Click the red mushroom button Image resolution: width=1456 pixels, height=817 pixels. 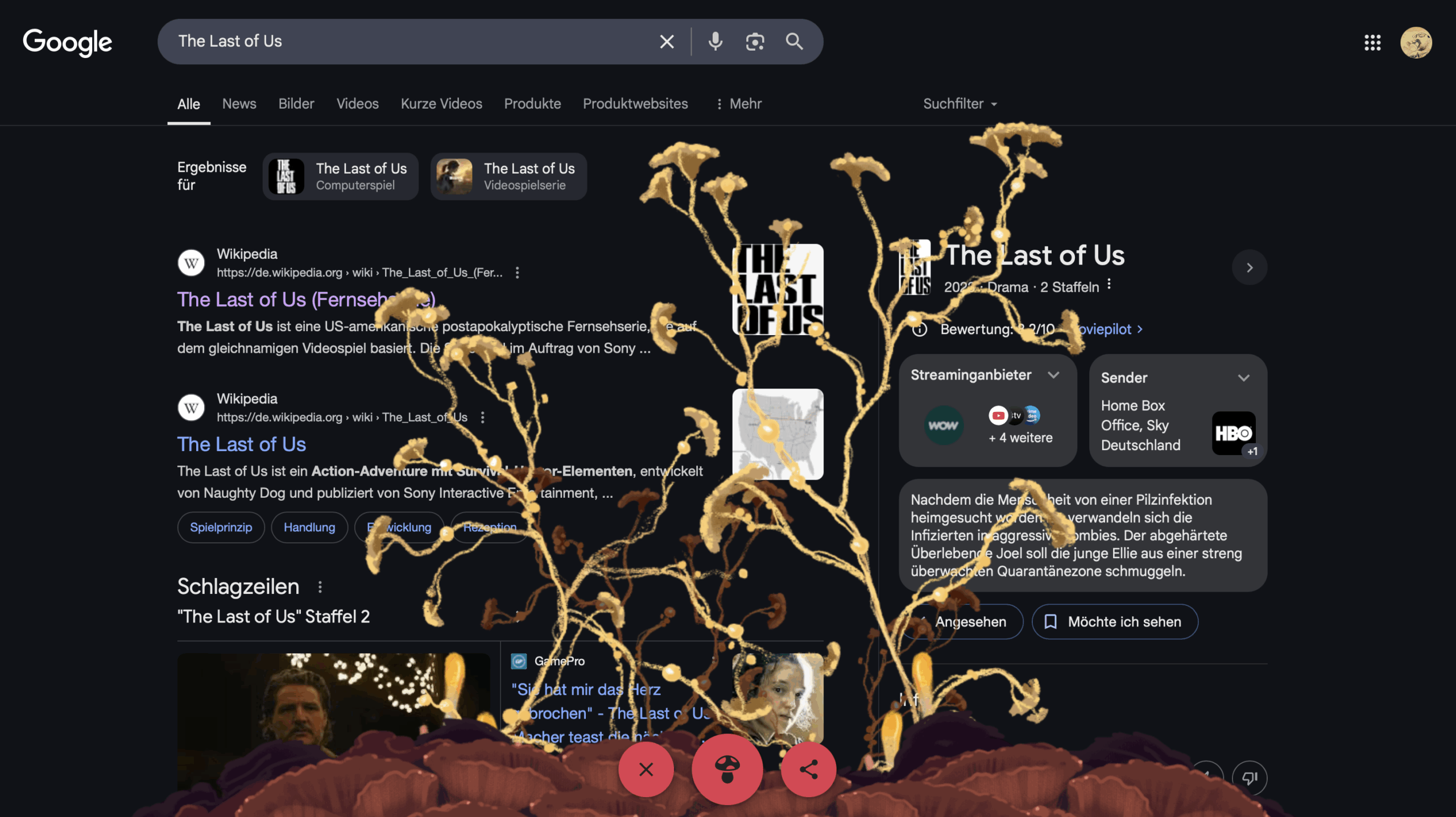click(727, 769)
